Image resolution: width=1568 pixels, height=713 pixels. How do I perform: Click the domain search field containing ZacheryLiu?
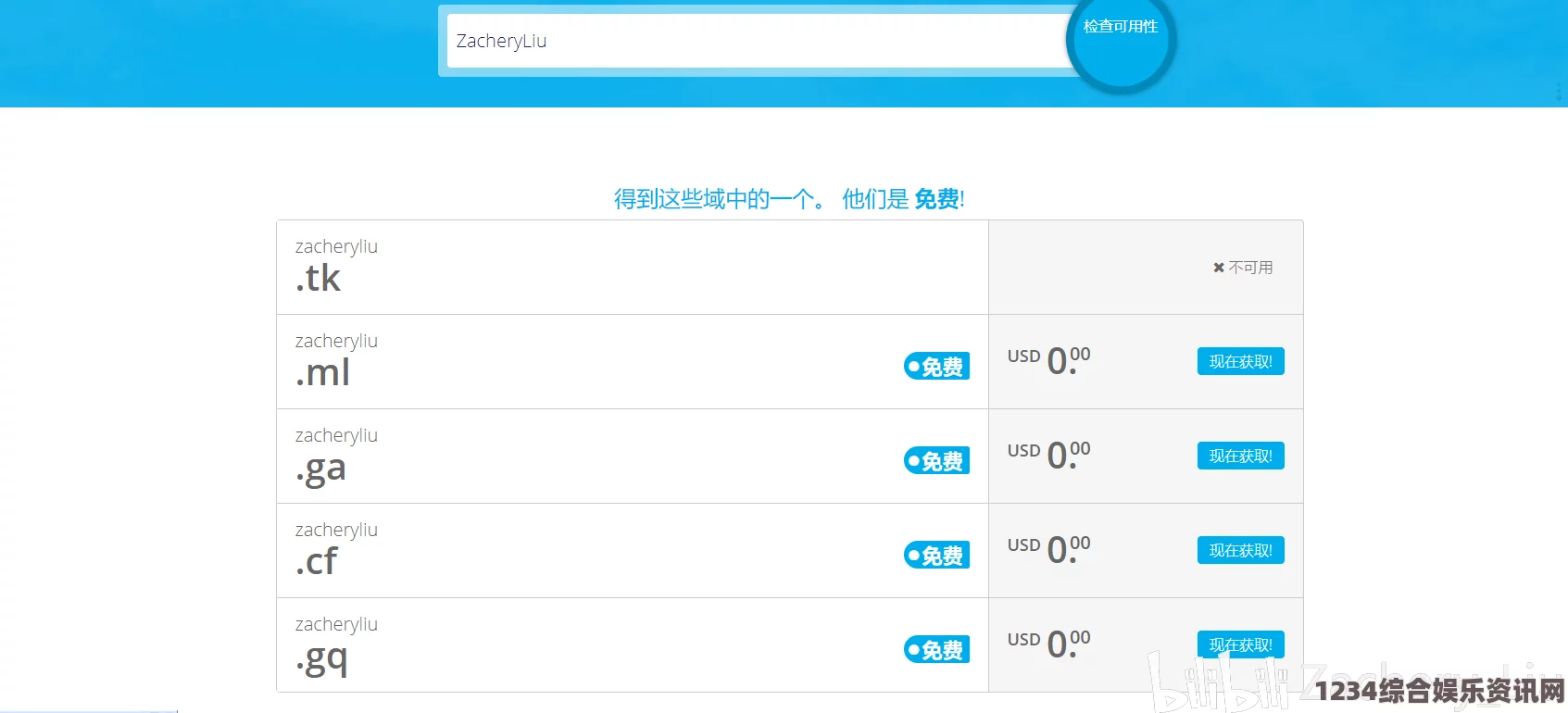click(x=758, y=41)
